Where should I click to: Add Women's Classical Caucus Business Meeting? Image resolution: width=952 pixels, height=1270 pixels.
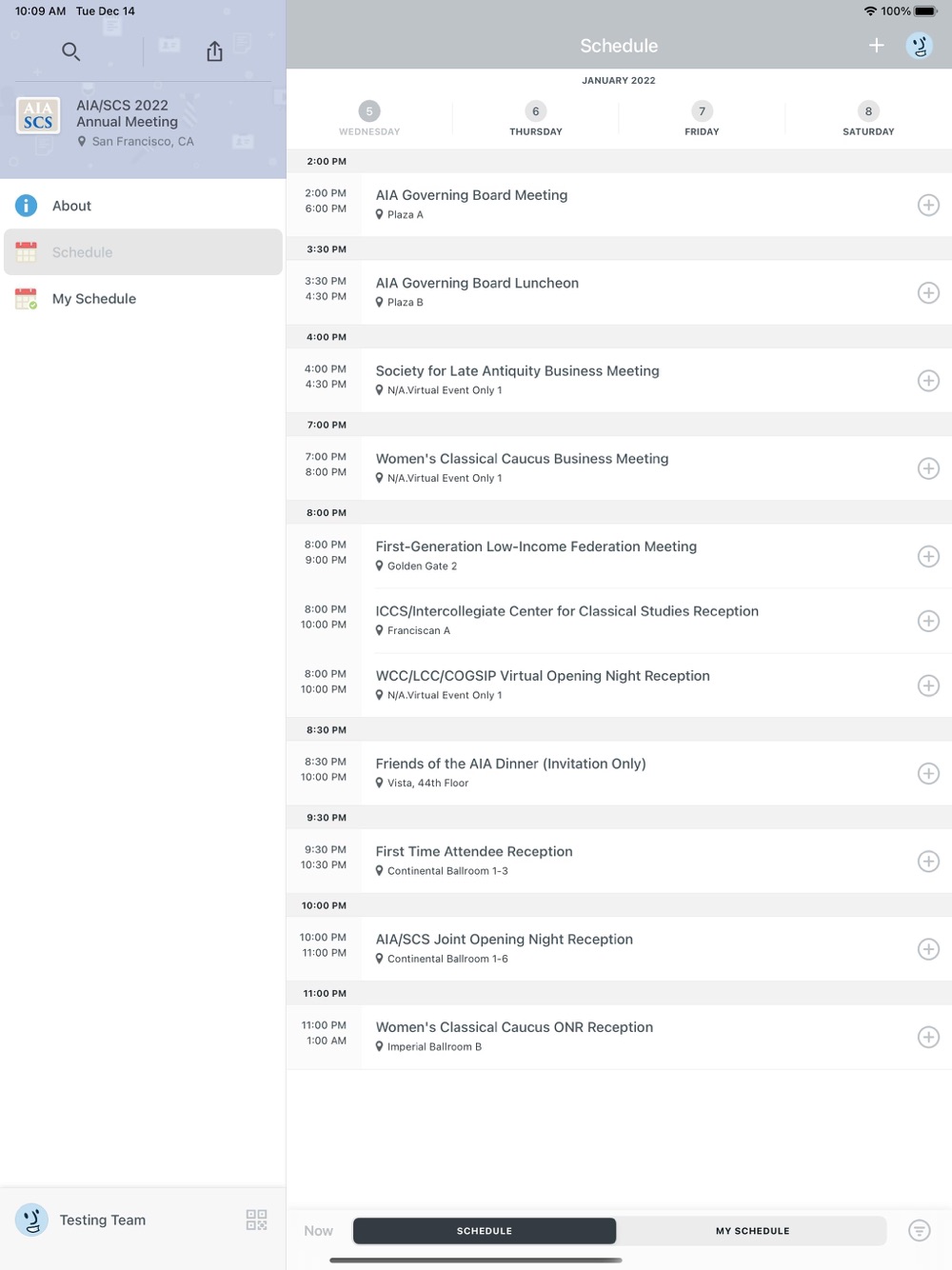928,468
